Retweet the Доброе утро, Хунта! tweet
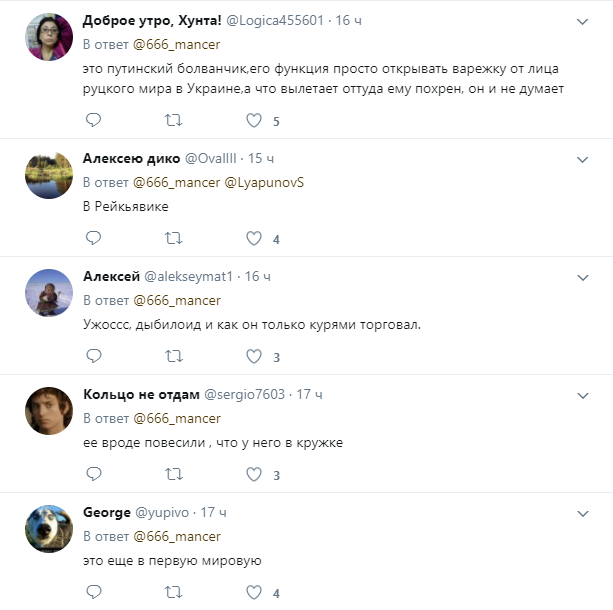613x610 pixels. (x=173, y=120)
